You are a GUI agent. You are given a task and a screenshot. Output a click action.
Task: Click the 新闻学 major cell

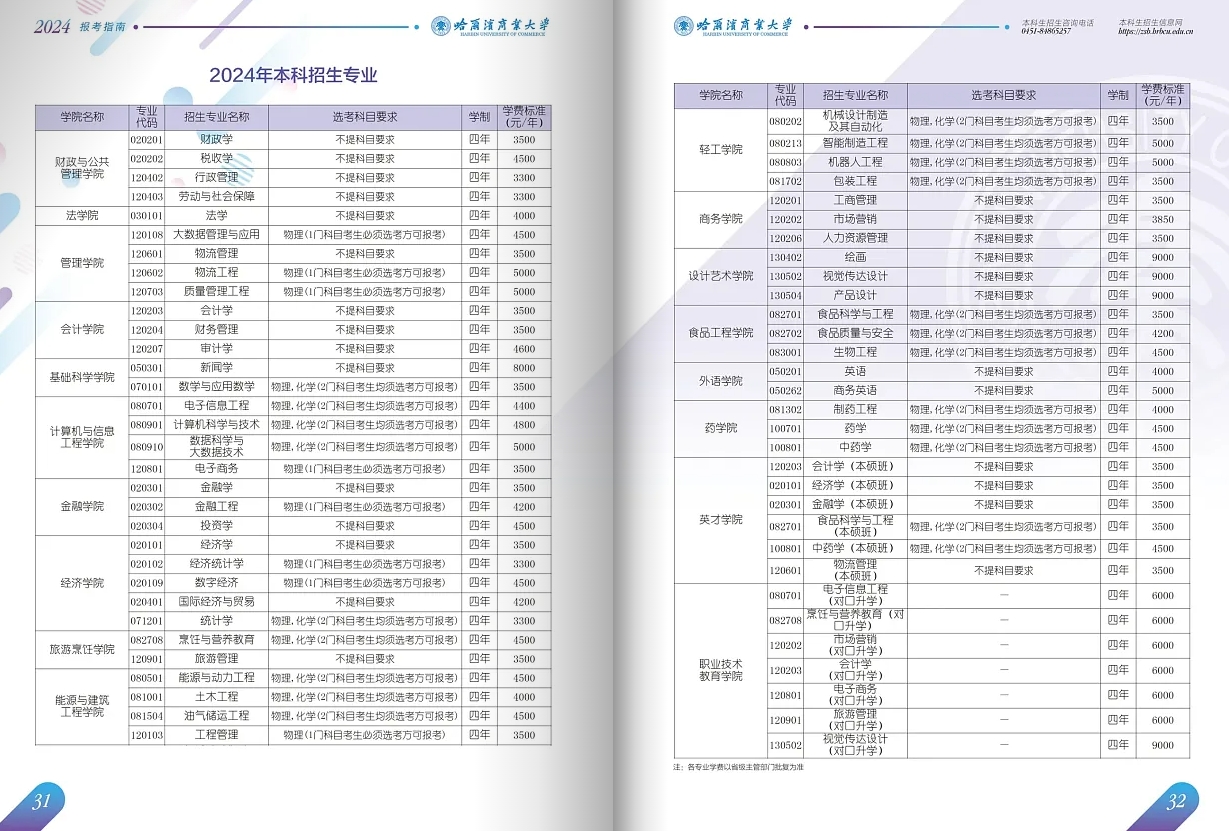tap(216, 368)
